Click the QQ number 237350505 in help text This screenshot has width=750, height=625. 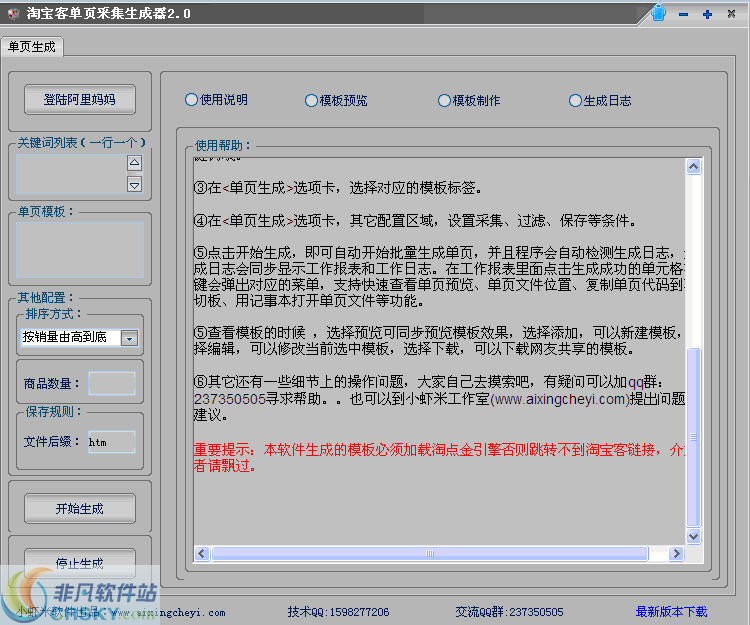[x=230, y=399]
